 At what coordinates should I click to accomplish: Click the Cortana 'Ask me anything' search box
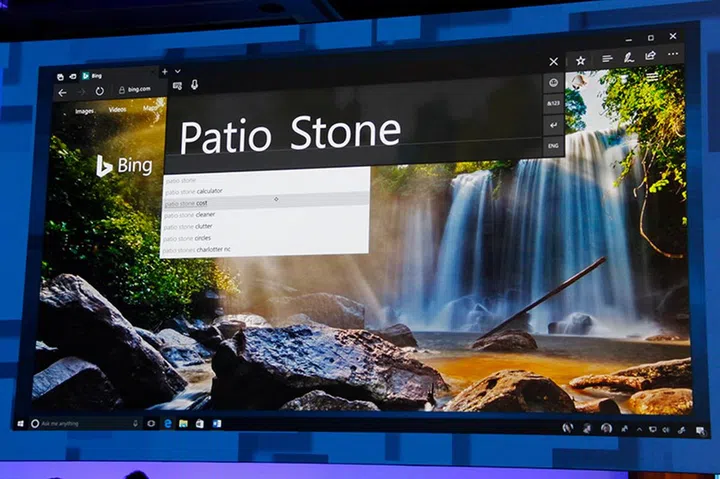coord(85,424)
